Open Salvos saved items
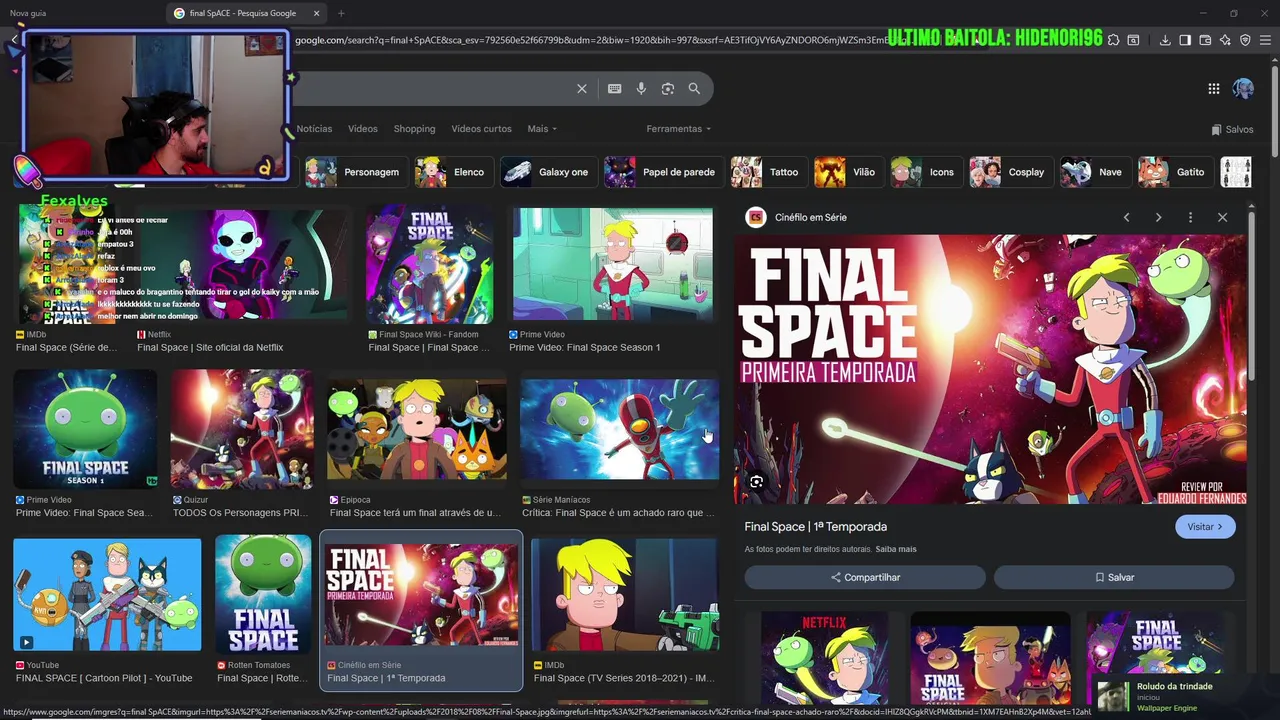Viewport: 1280px width, 720px height. (1232, 129)
